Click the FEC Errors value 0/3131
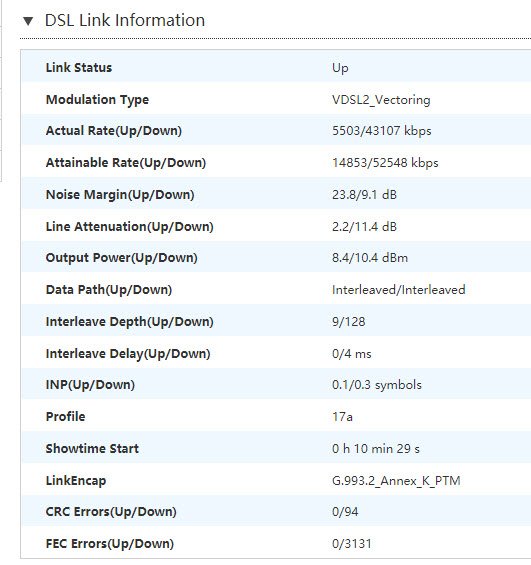 [352, 543]
